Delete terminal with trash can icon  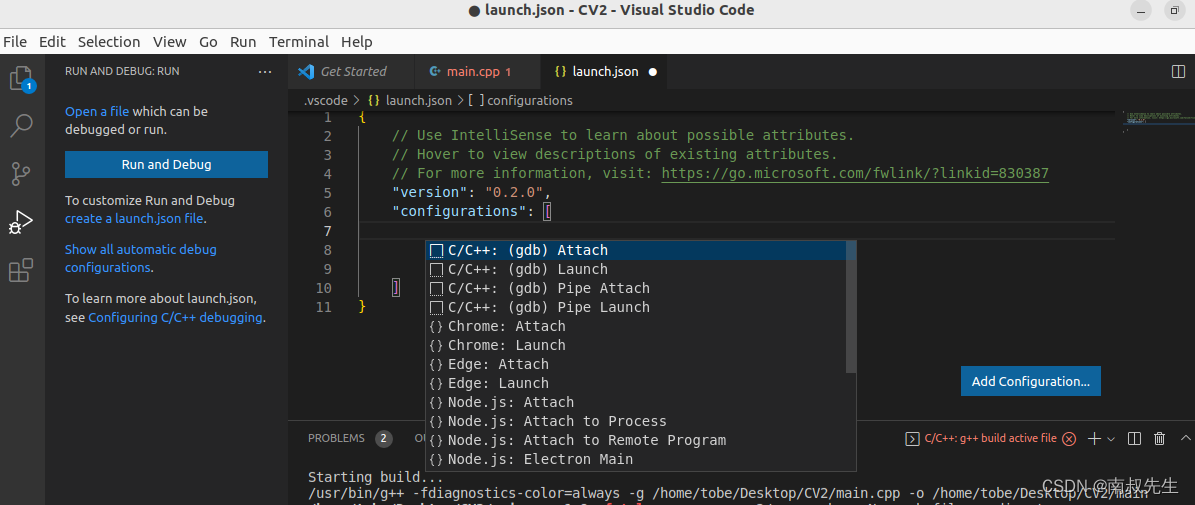[1159, 438]
